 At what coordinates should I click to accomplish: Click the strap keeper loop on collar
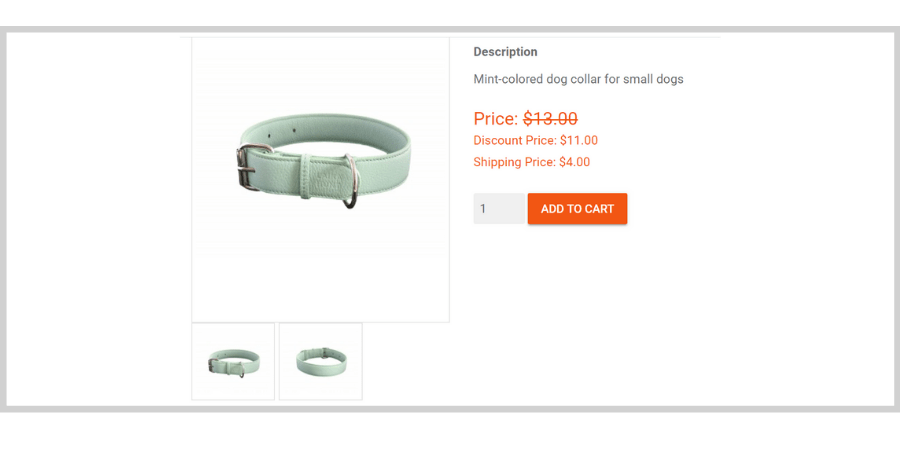pyautogui.click(x=307, y=176)
